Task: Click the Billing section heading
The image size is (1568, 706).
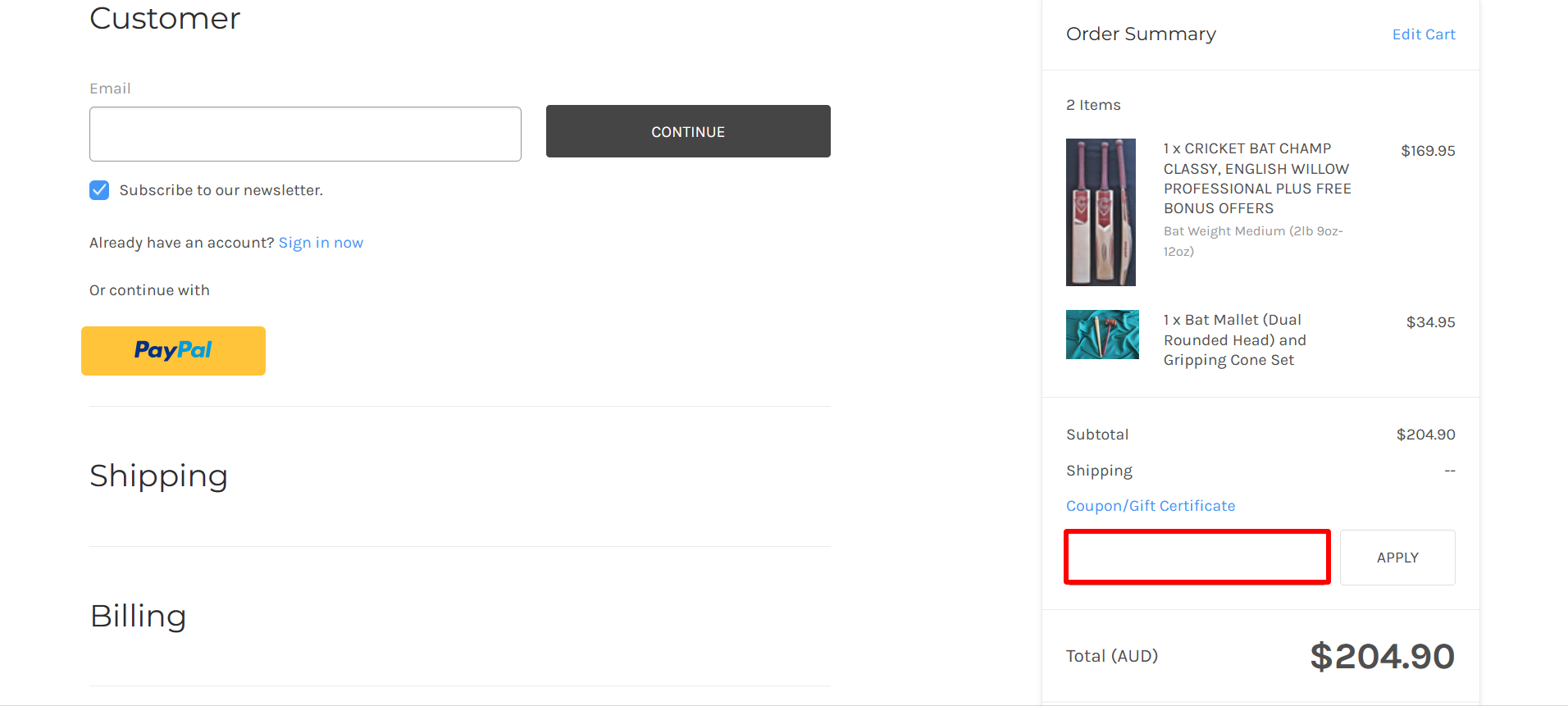Action: [138, 617]
